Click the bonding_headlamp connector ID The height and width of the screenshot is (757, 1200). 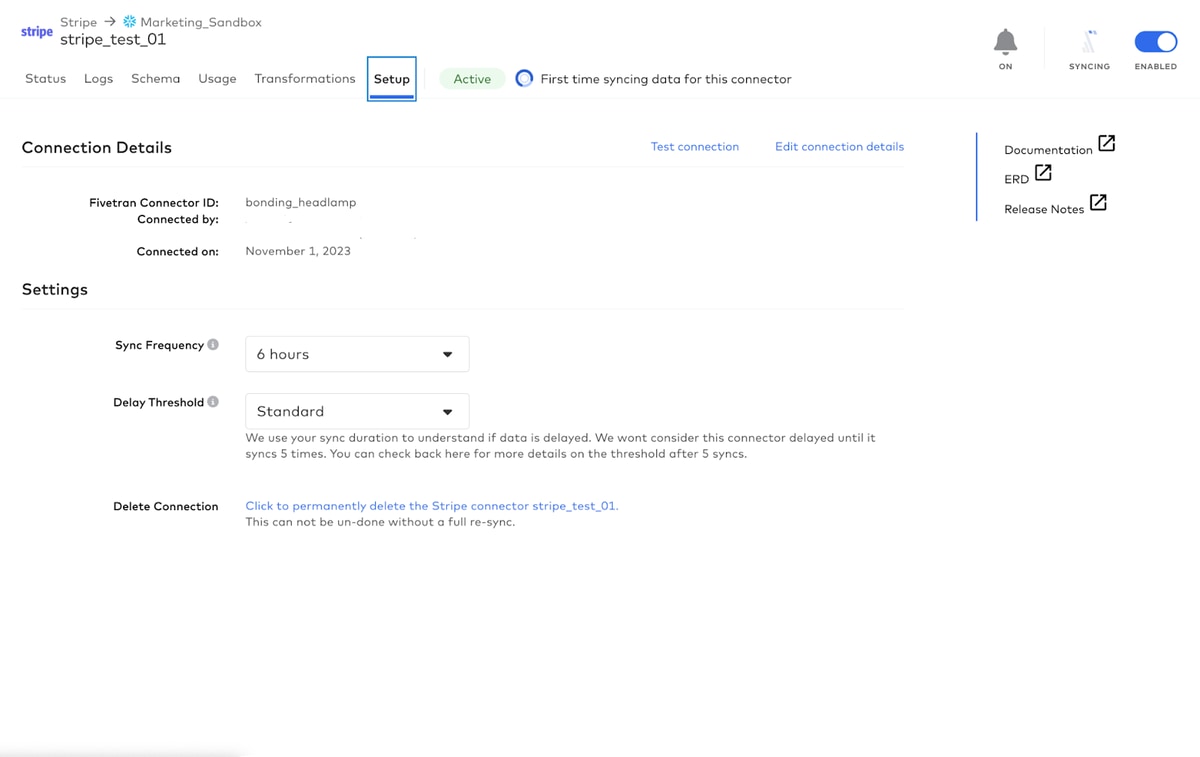click(x=301, y=202)
